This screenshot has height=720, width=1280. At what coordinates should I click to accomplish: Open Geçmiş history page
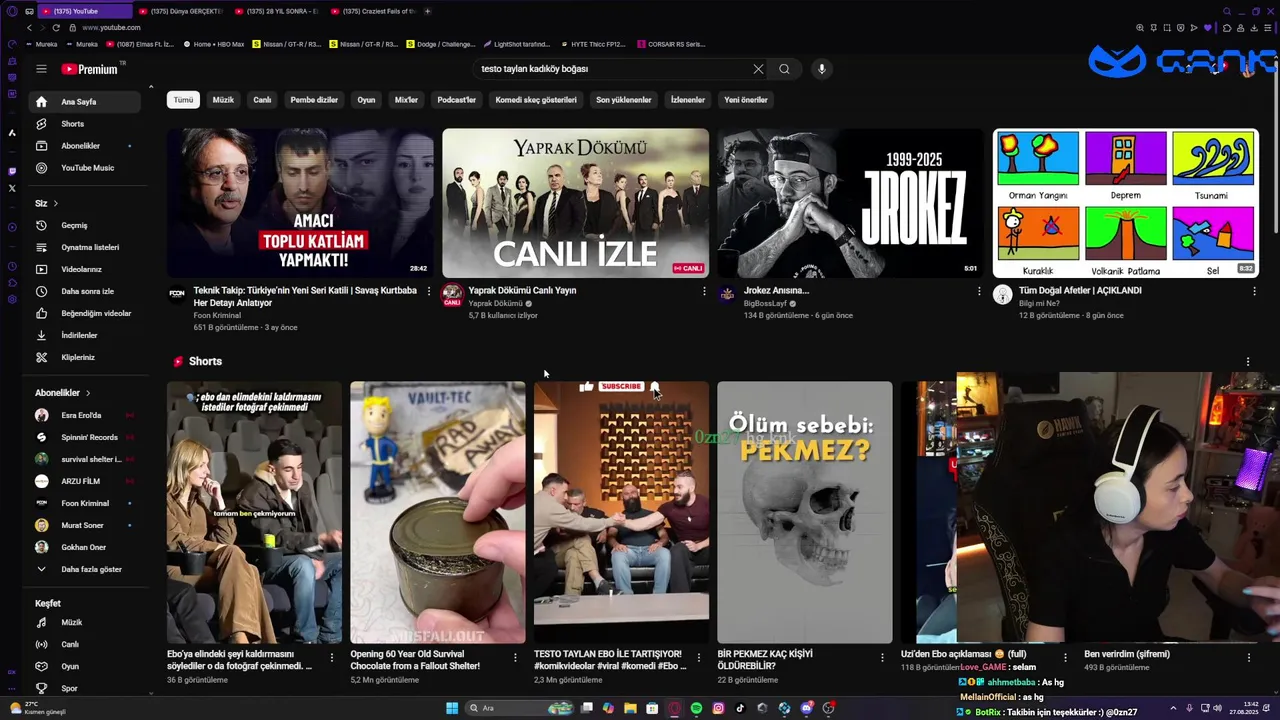click(x=84, y=225)
